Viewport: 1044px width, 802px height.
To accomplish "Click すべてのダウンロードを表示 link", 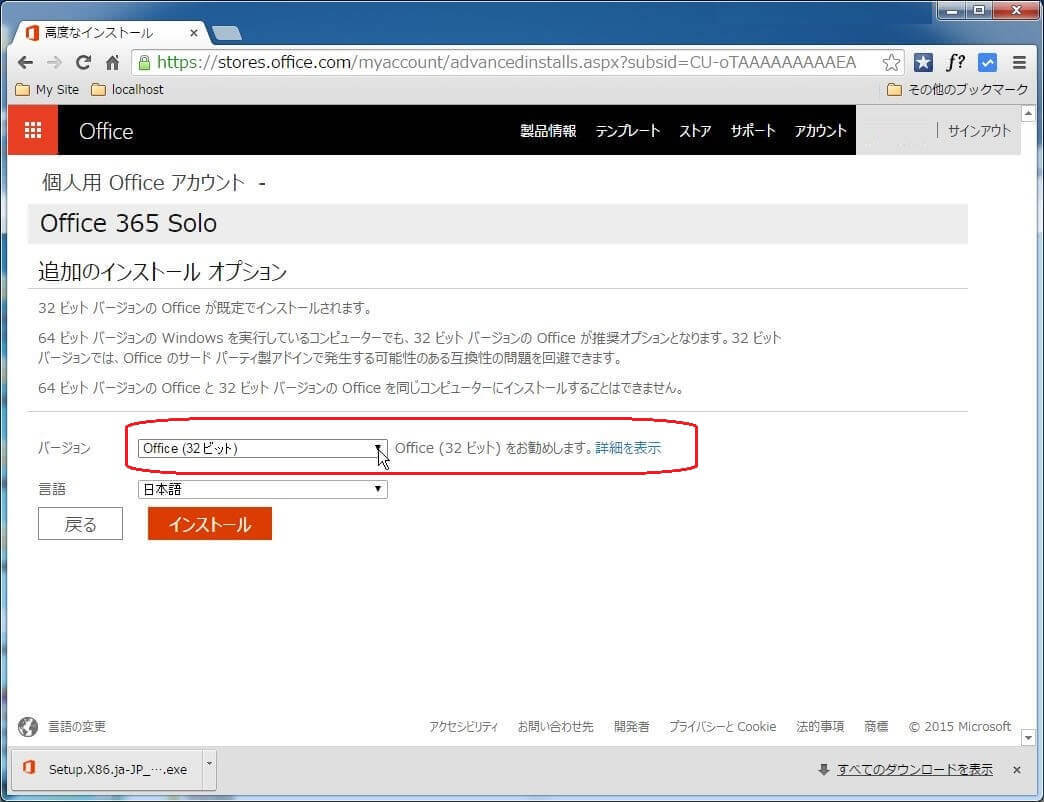I will (x=914, y=769).
